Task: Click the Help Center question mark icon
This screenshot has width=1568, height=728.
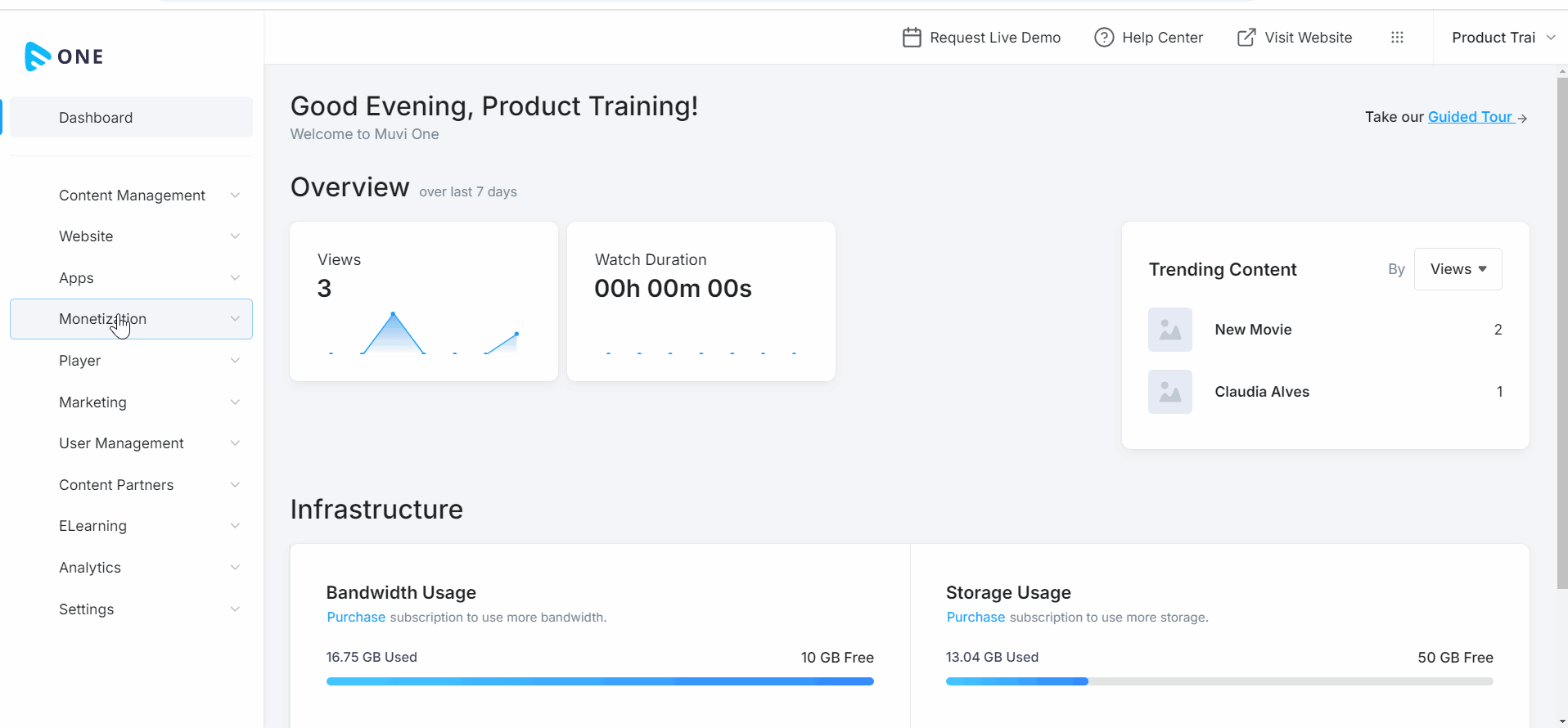Action: pos(1103,38)
